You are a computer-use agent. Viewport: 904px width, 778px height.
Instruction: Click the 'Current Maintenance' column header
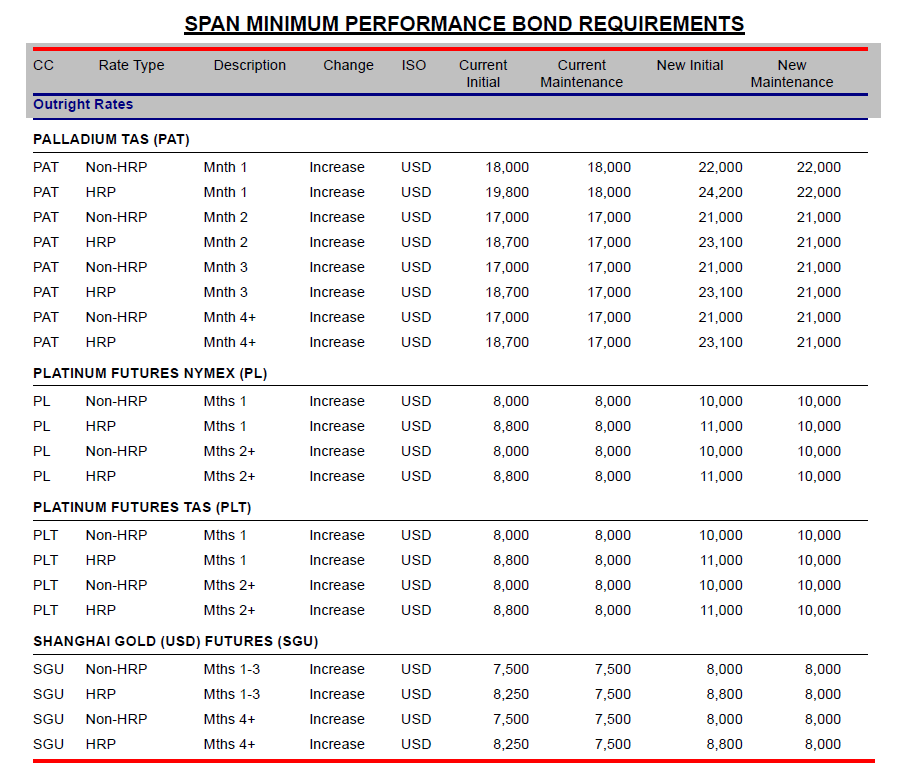click(x=581, y=74)
